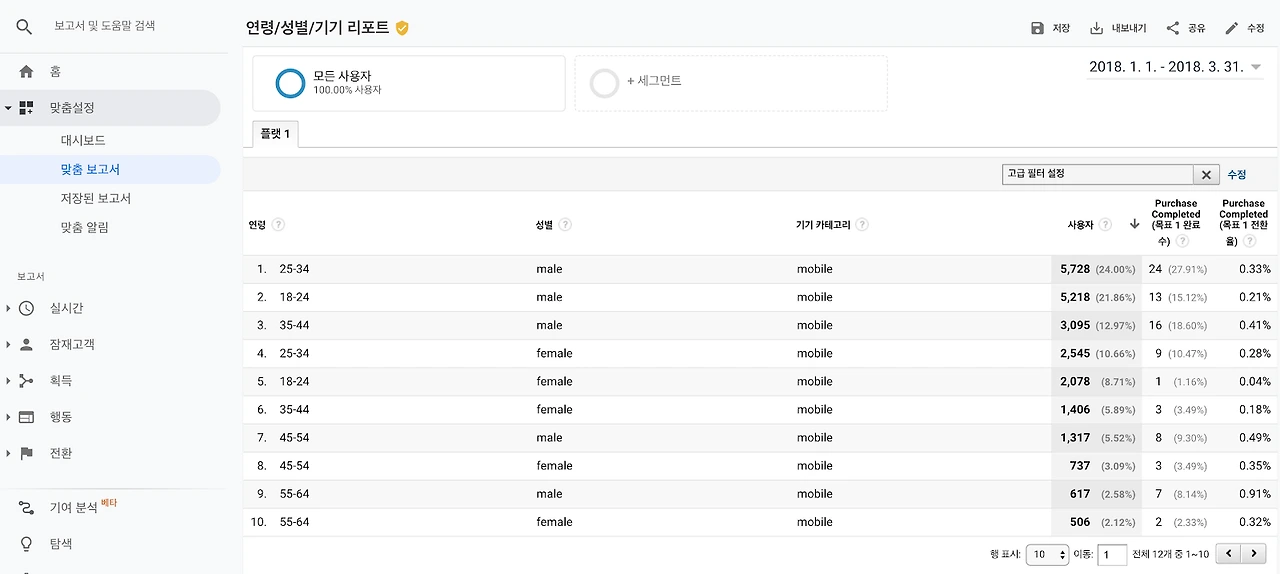This screenshot has width=1280, height=574.
Task: Expand the 잠재고객 report section
Action: click(x=8, y=344)
